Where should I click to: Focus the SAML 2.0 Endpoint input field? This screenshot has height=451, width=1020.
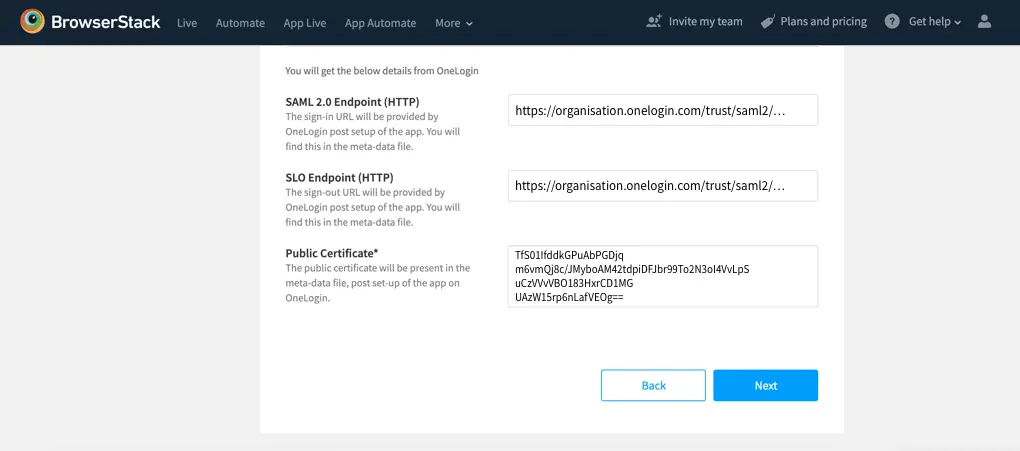tap(662, 110)
